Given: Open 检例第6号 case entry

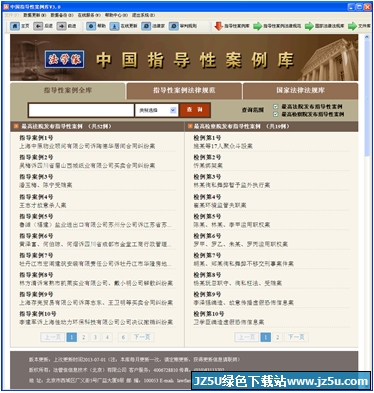Looking at the screenshot, I should pos(272,240).
